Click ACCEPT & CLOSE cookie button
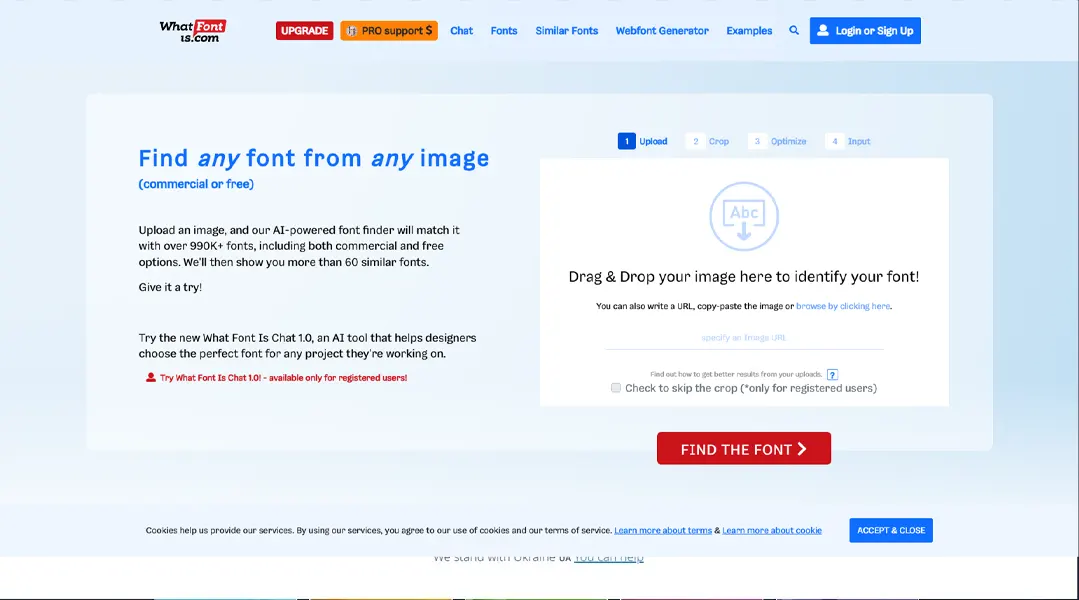This screenshot has height=600, width=1079. pos(890,531)
